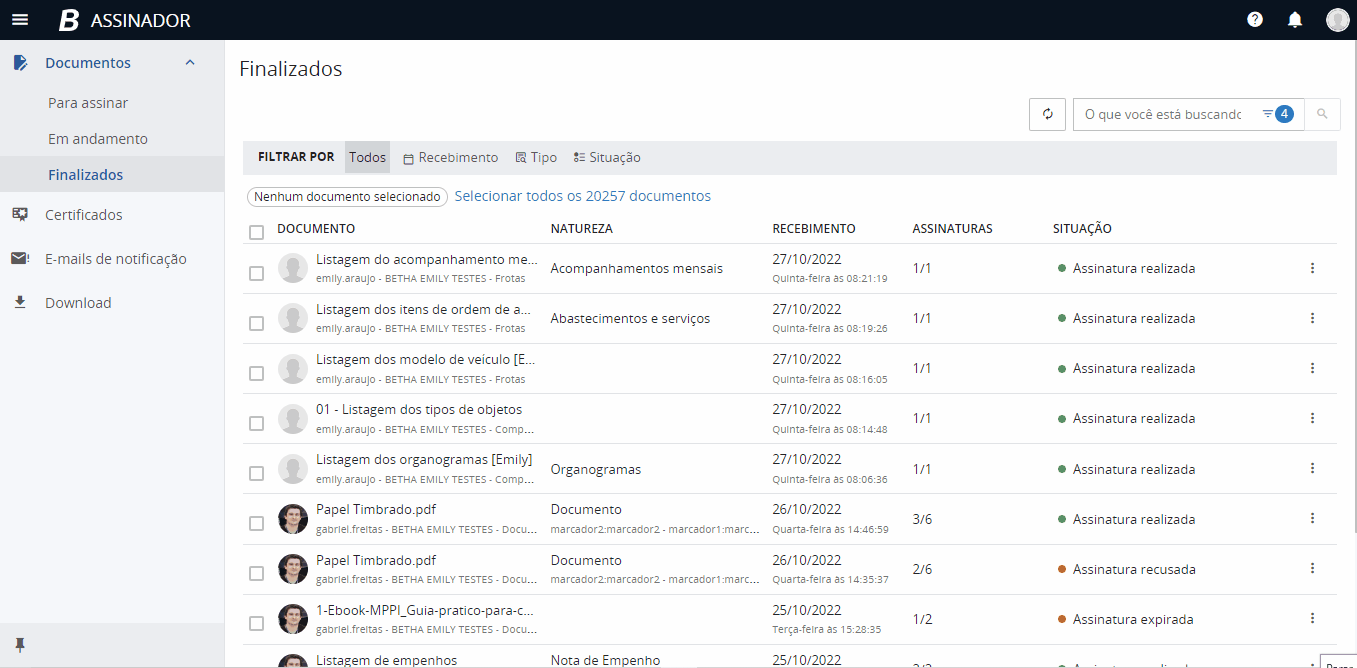The width and height of the screenshot is (1357, 668).
Task: Click the help question mark icon
Action: tap(1255, 20)
